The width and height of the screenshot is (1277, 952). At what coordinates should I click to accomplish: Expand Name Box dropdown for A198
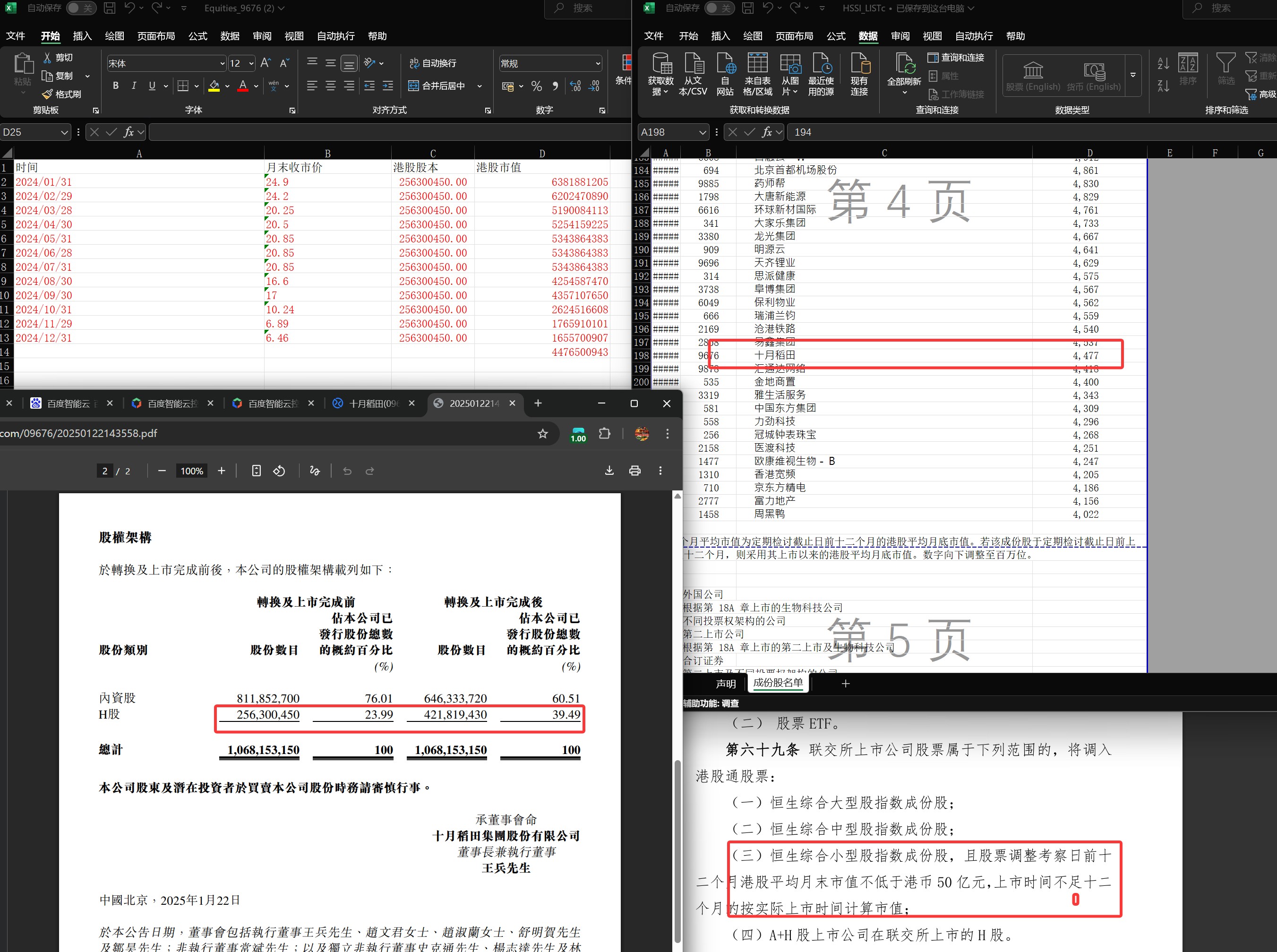[702, 133]
